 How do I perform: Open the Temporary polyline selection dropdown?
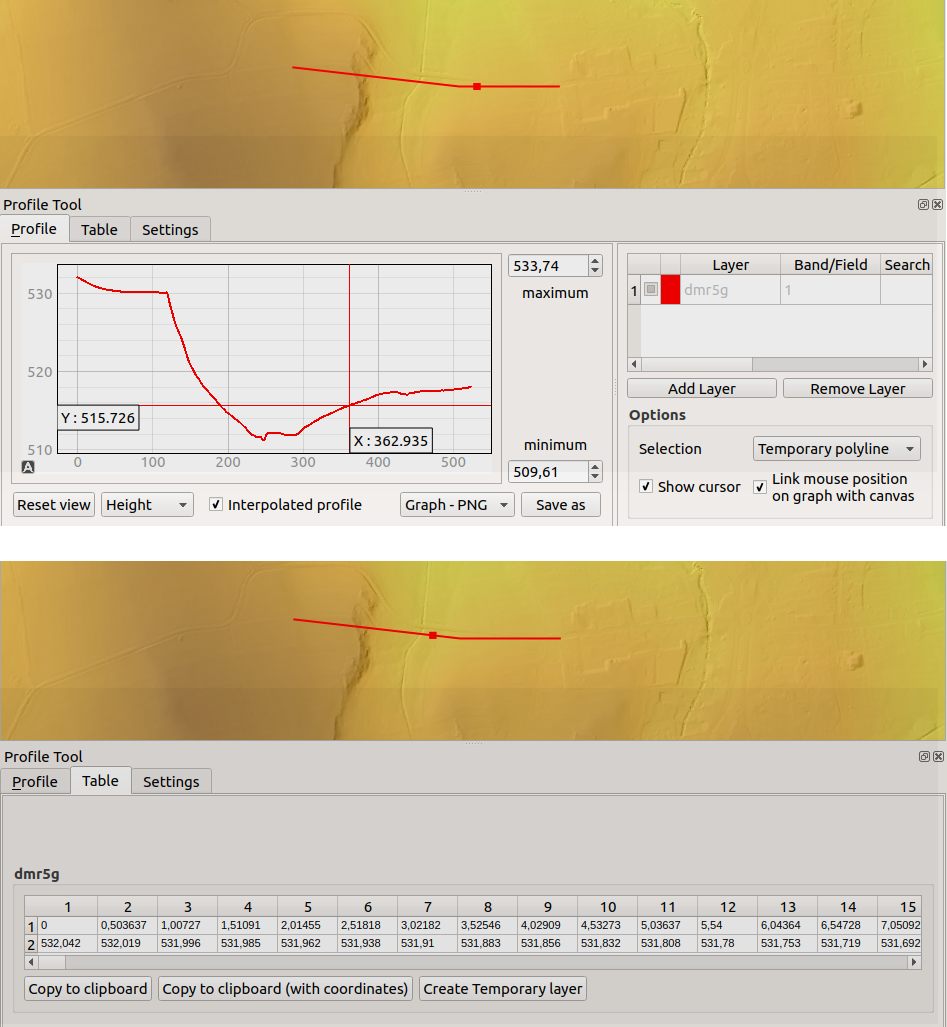836,449
